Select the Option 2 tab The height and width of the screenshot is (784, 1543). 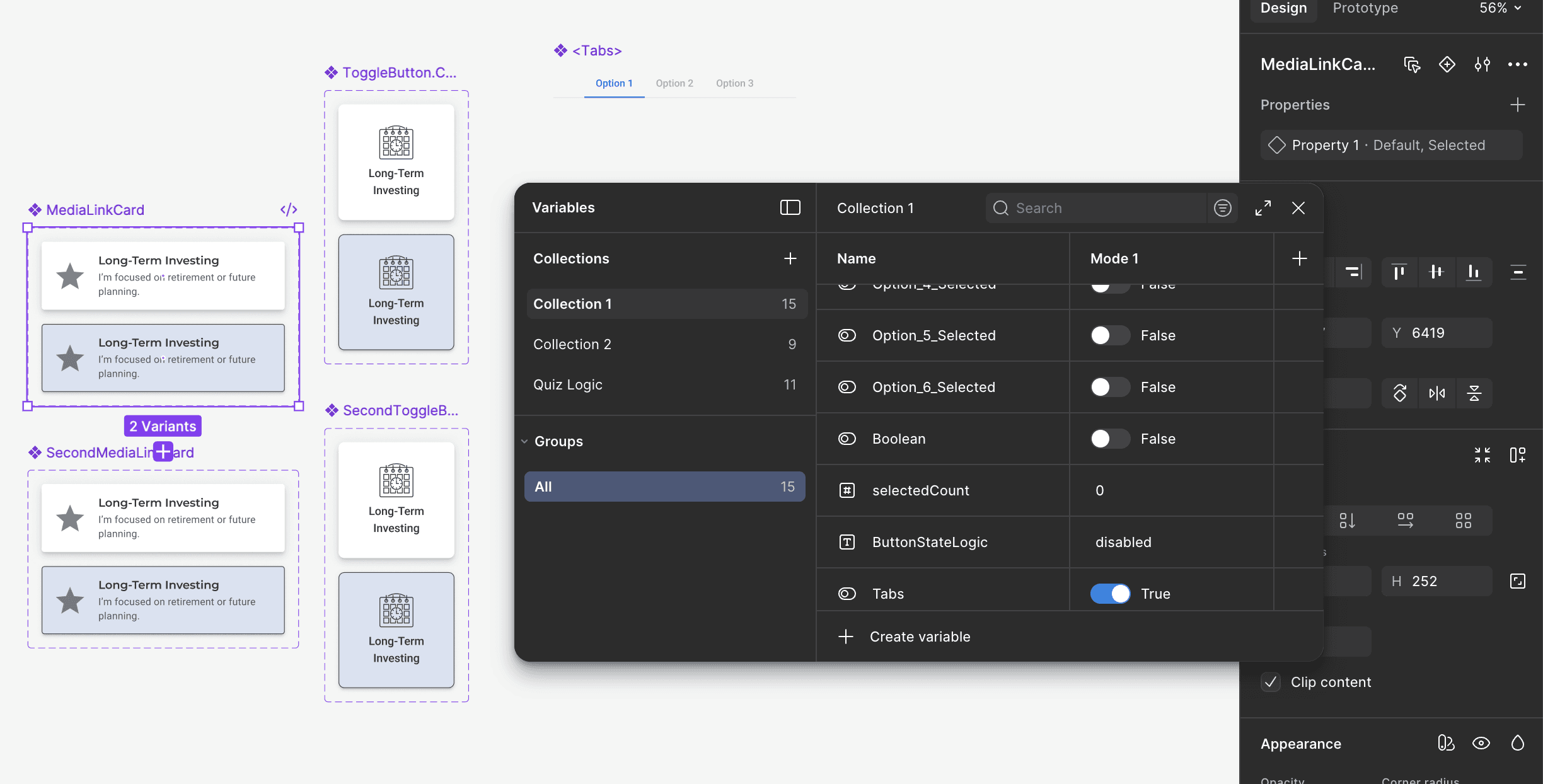pos(674,83)
